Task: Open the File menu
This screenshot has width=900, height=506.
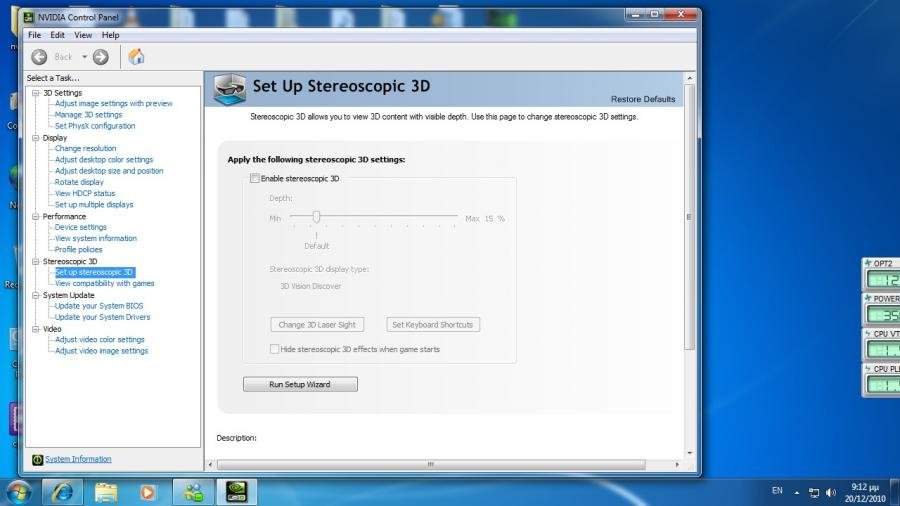Action: 34,35
